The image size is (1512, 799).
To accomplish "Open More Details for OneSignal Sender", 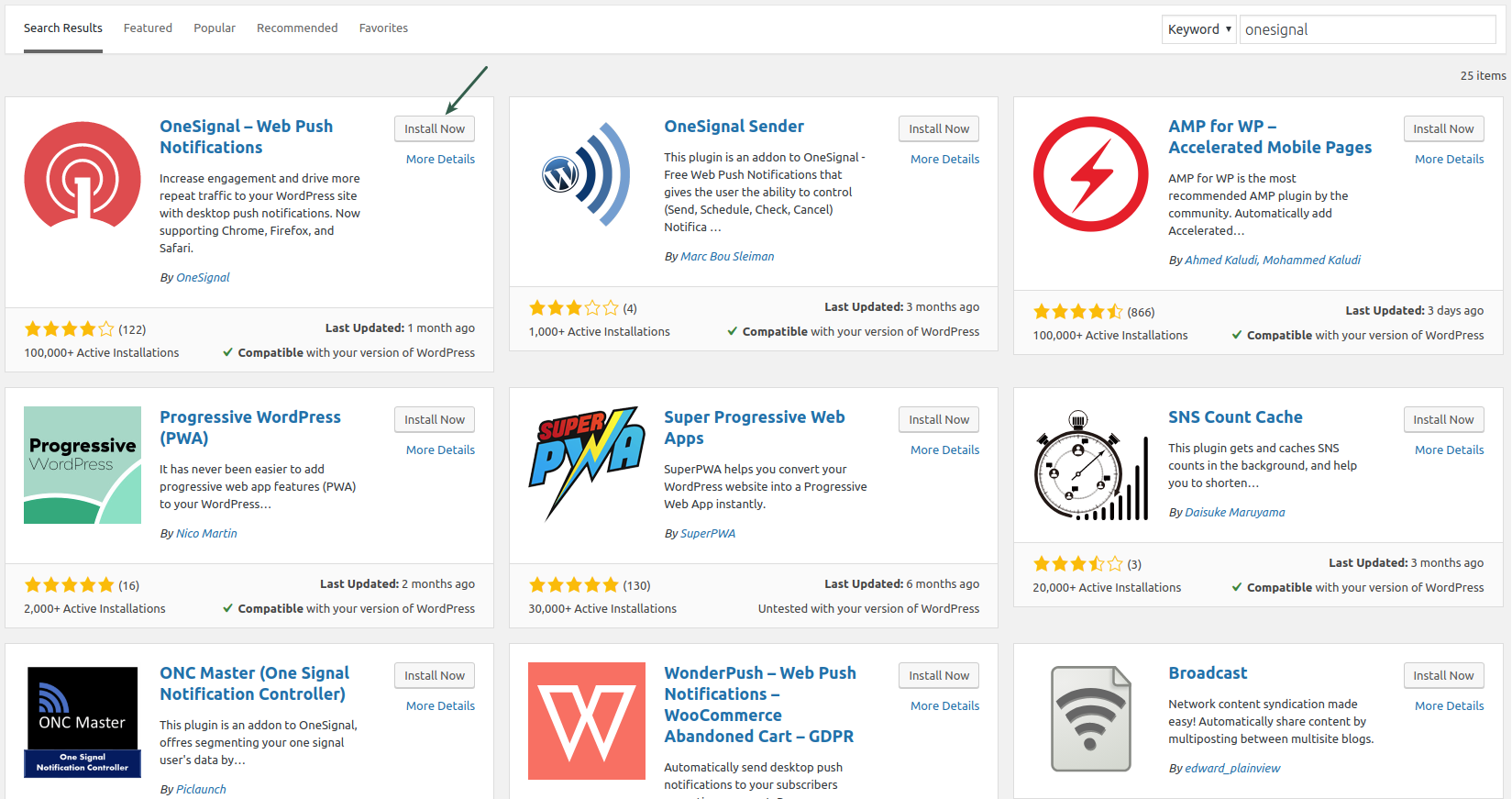I will 944,159.
